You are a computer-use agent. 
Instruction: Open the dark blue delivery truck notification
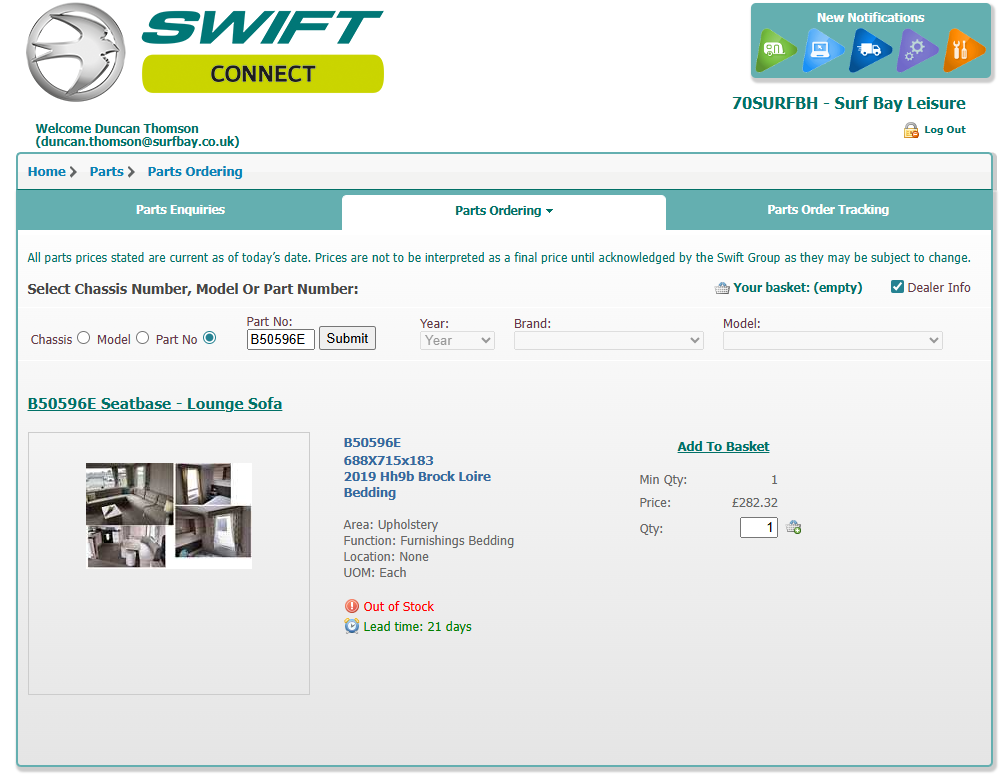pyautogui.click(x=870, y=50)
